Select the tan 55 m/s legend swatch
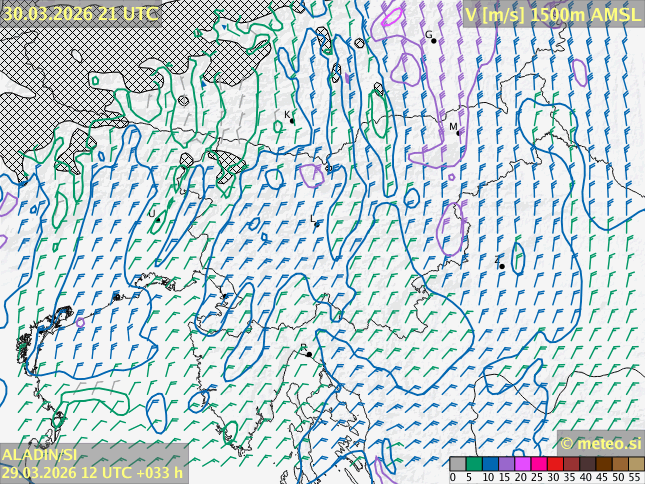 point(636,464)
